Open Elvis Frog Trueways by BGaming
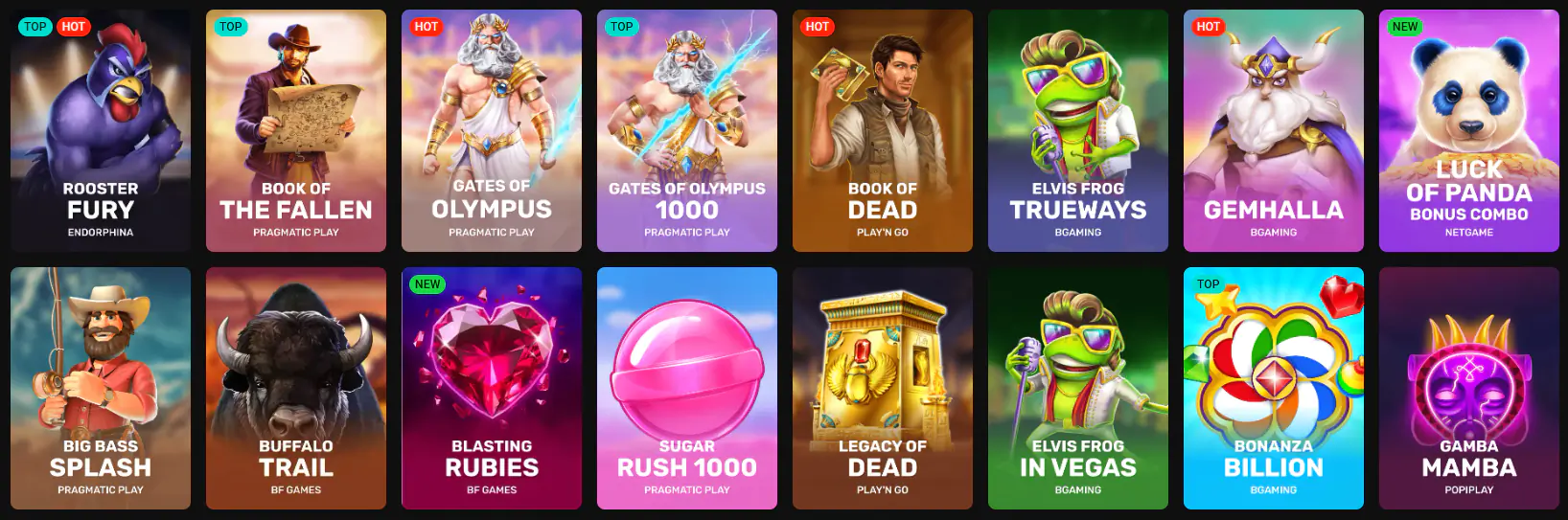This screenshot has height=520, width=1568. (1078, 130)
